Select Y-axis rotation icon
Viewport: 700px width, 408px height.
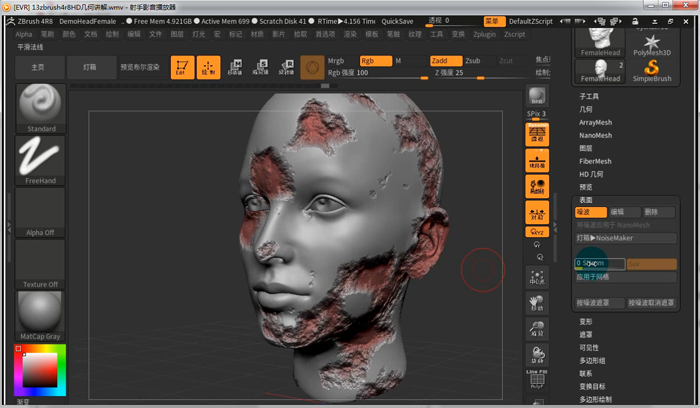(537, 245)
